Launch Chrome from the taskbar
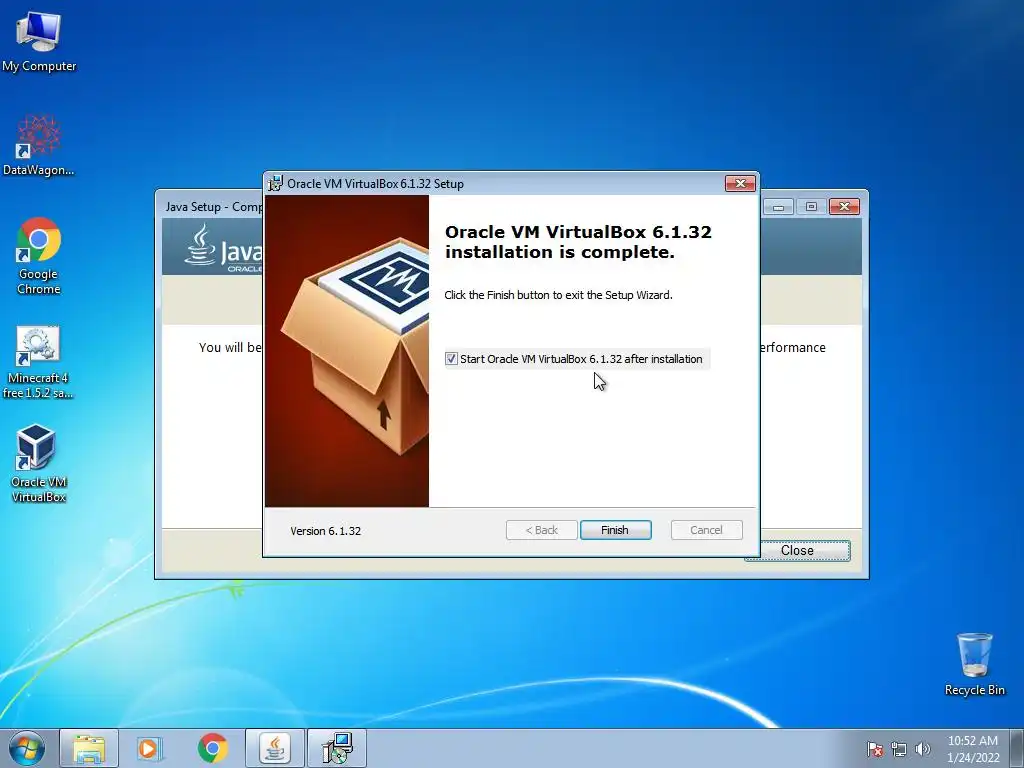Image resolution: width=1024 pixels, height=768 pixels. (212, 748)
